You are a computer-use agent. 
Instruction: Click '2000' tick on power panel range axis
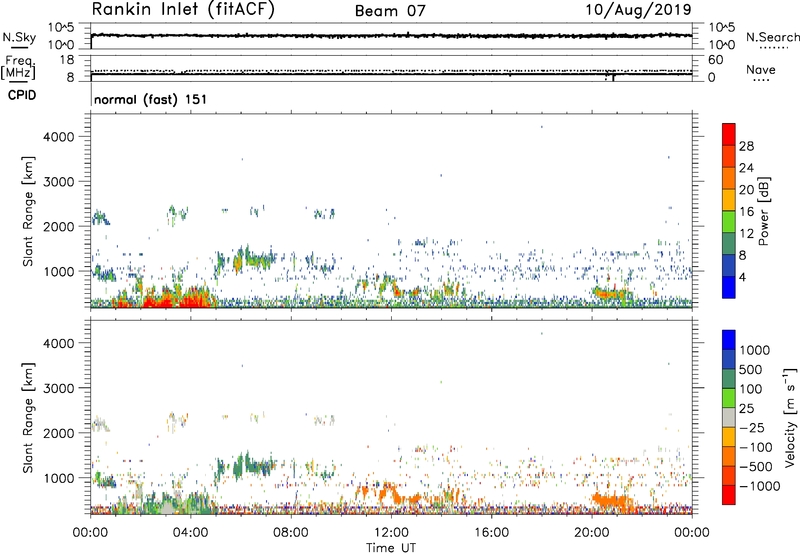59,226
